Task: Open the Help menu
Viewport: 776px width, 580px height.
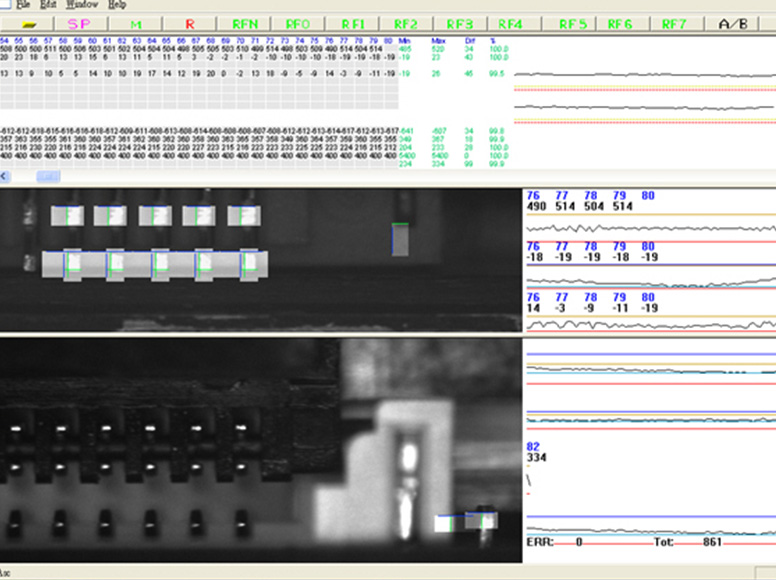Action: pos(116,5)
